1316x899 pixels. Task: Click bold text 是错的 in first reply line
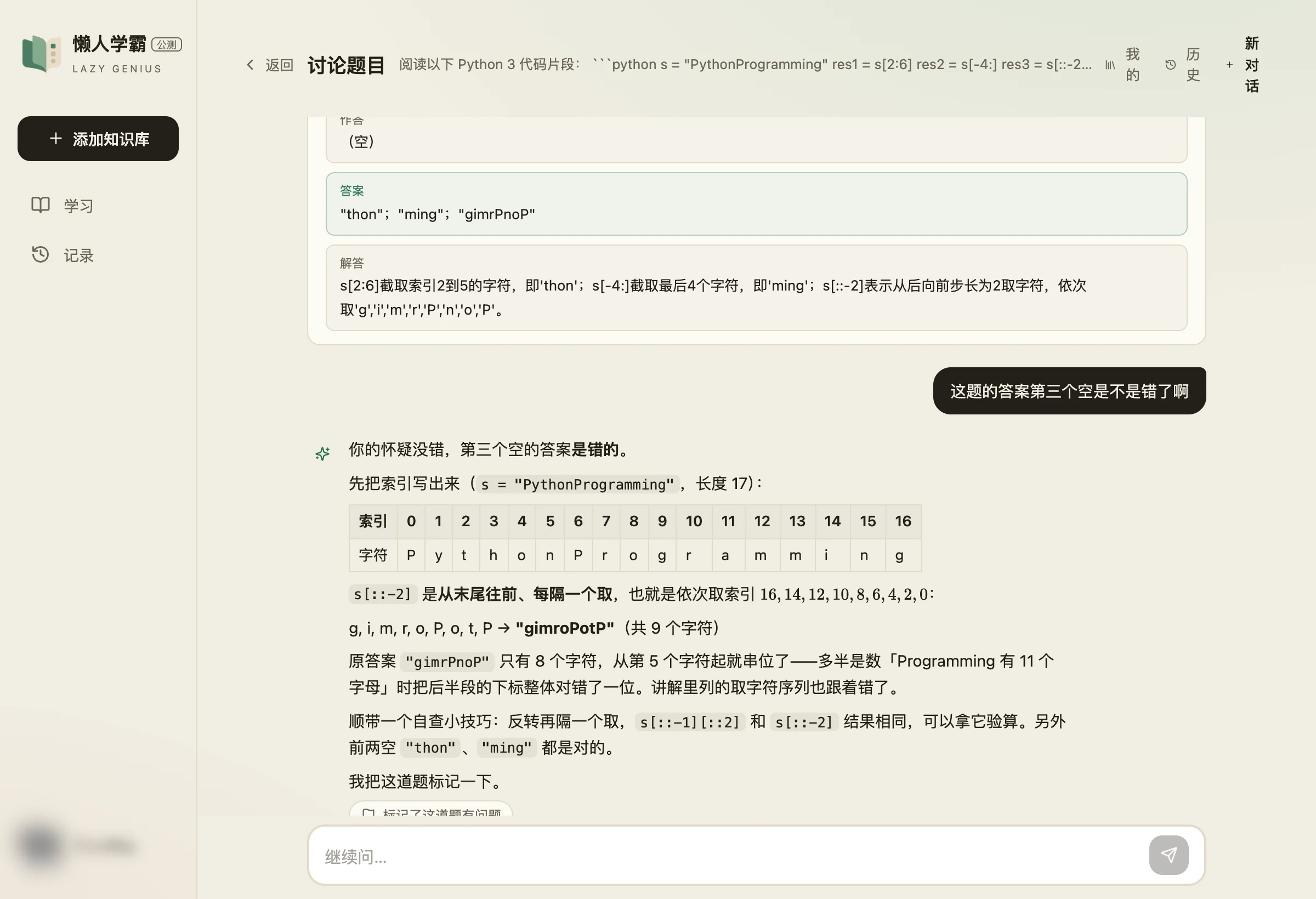click(595, 449)
